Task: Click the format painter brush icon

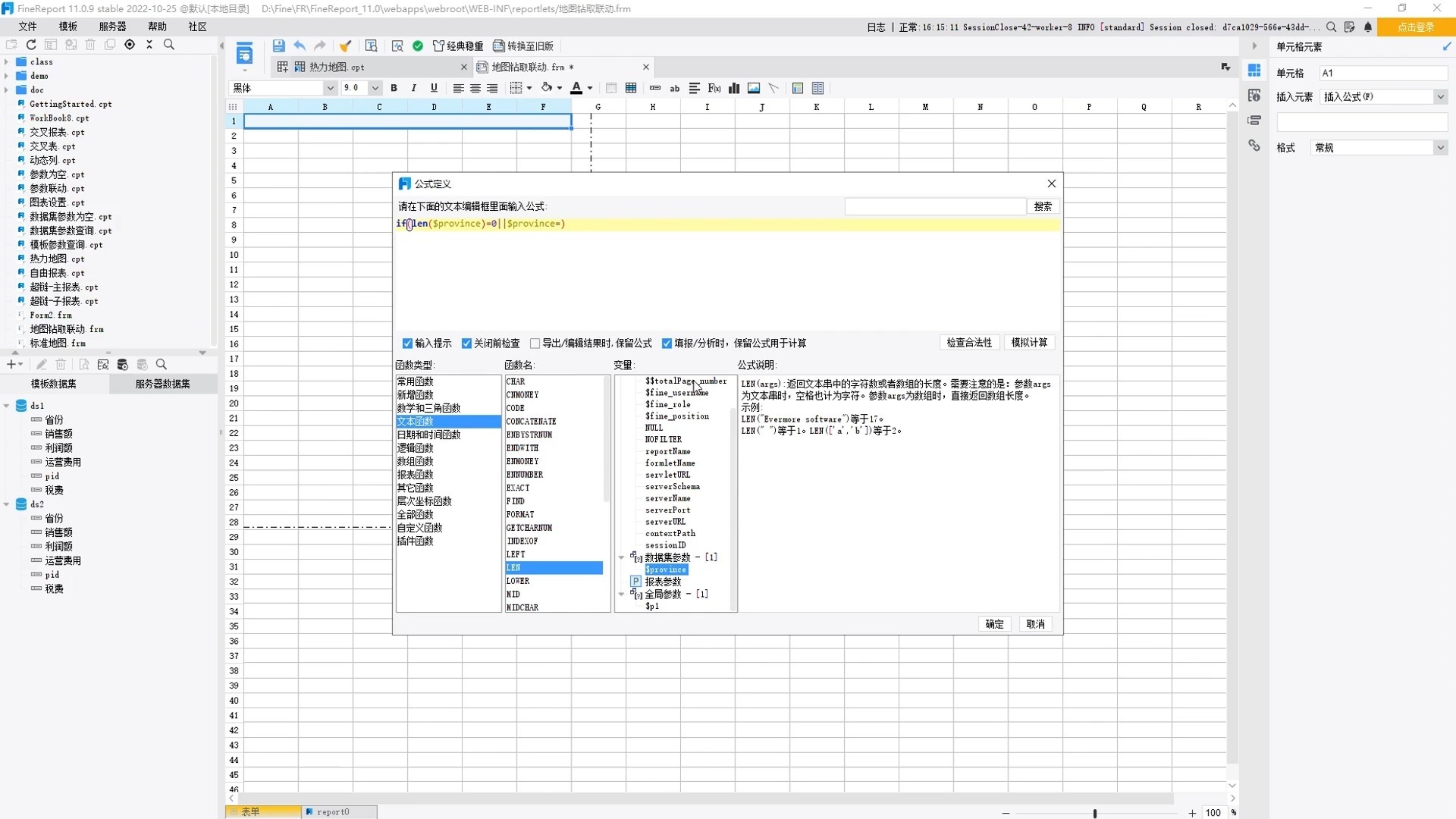Action: click(x=345, y=46)
